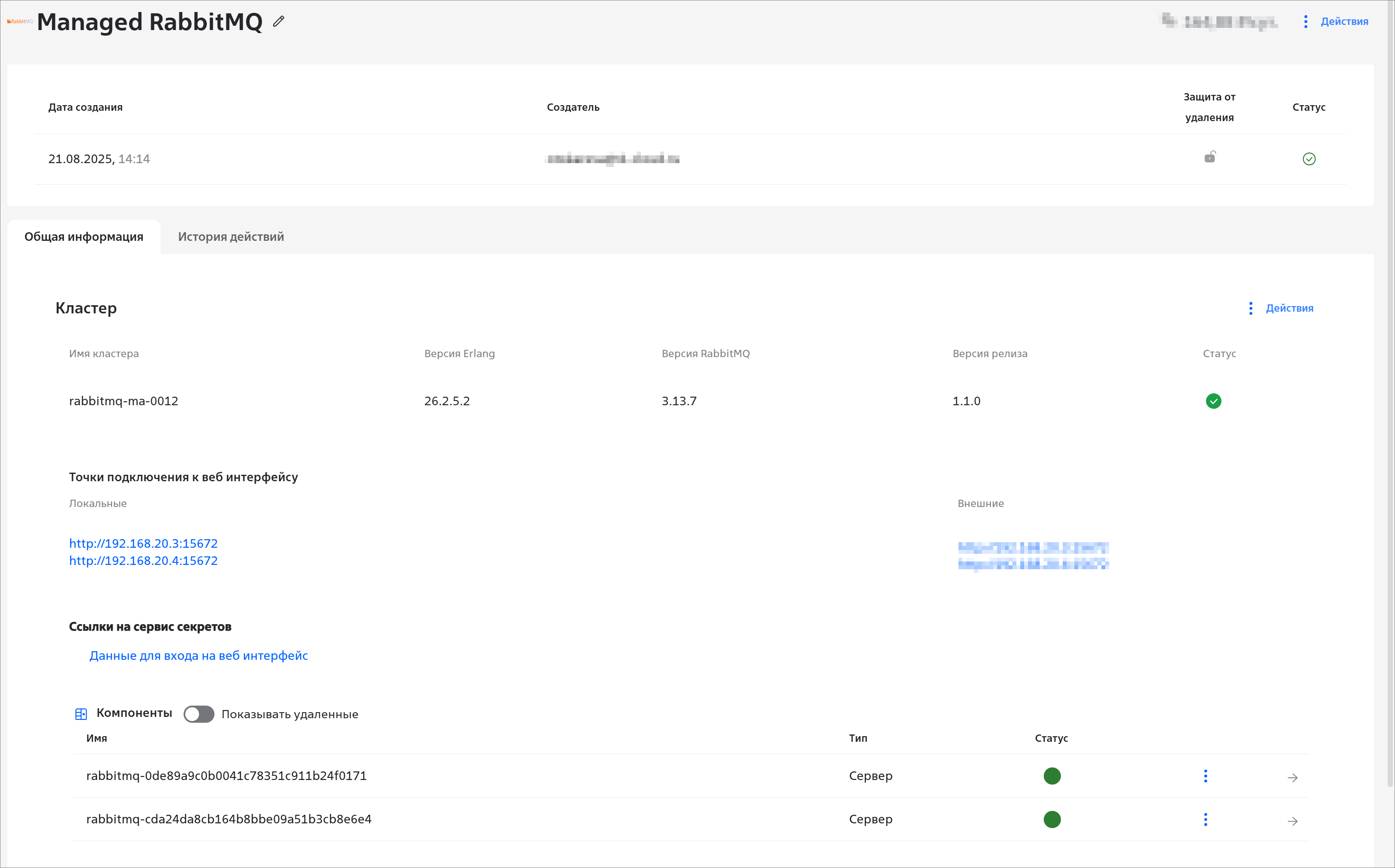
Task: Click the Компоненты table grid icon
Action: point(81,713)
